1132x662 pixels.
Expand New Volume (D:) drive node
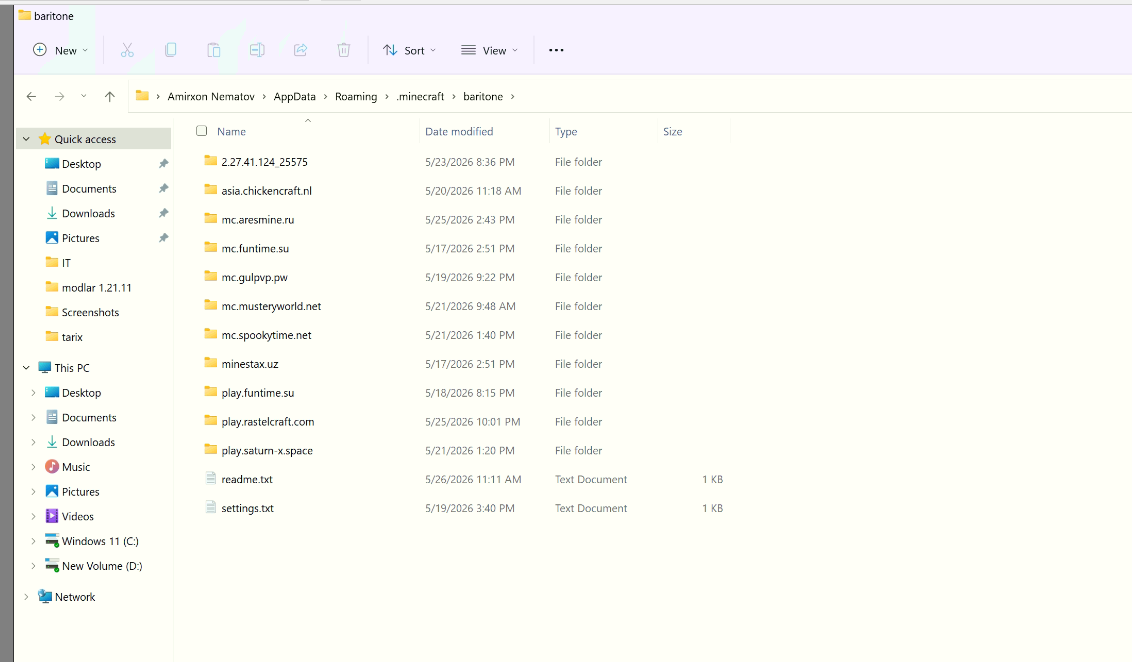click(x=33, y=566)
